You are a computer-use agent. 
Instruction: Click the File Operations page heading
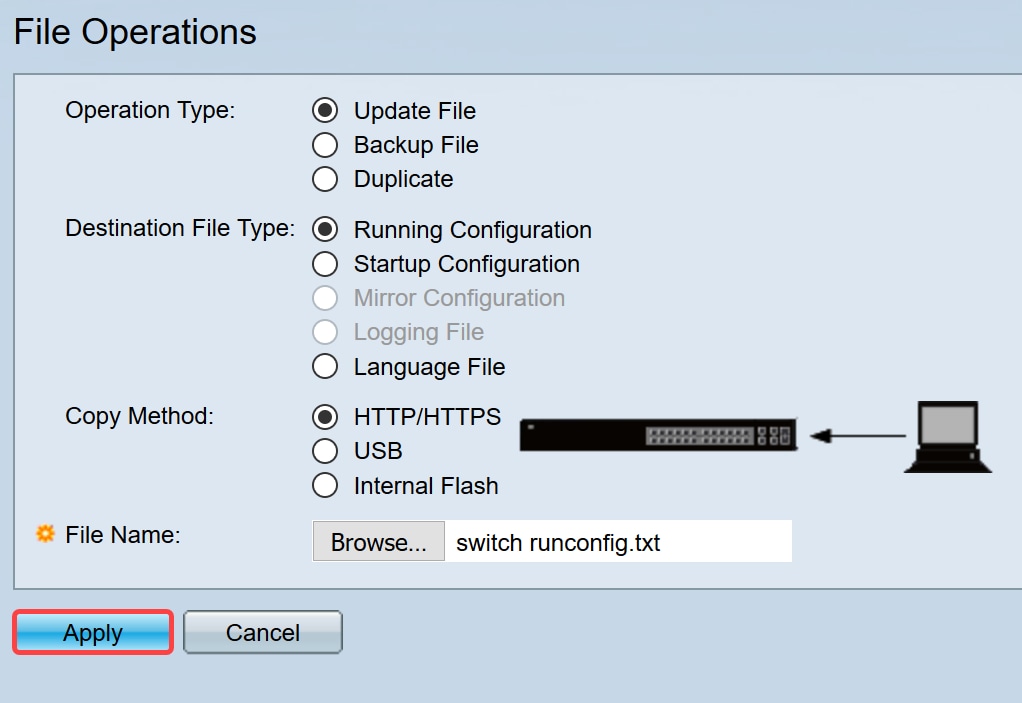(x=135, y=32)
